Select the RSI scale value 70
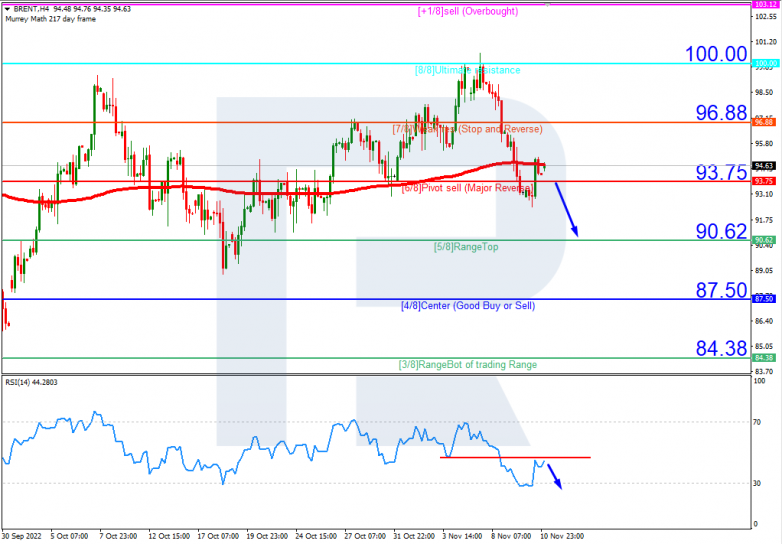Image resolution: width=782 pixels, height=544 pixels. 757,422
